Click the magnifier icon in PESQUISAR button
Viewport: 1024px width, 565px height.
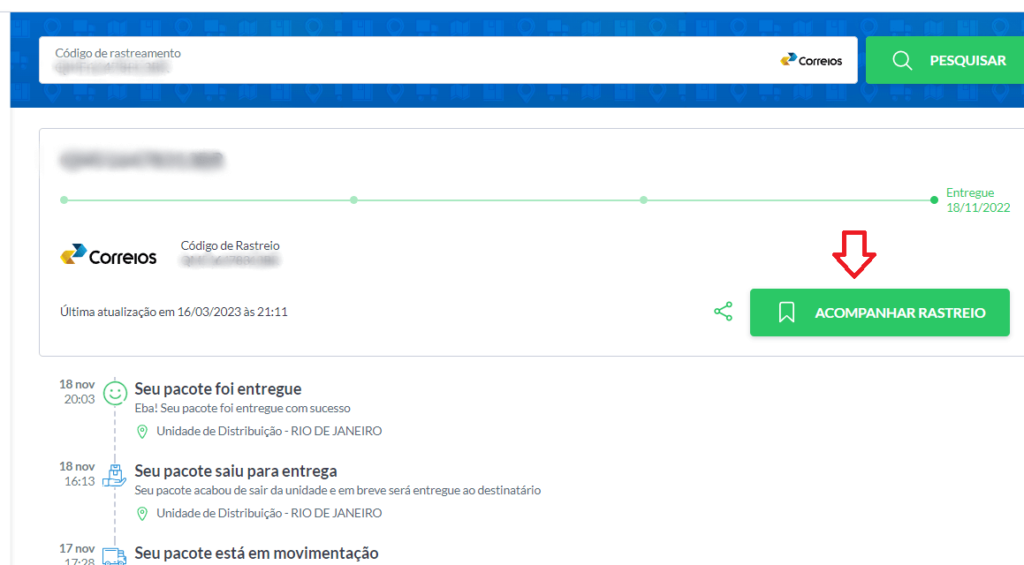coord(902,61)
